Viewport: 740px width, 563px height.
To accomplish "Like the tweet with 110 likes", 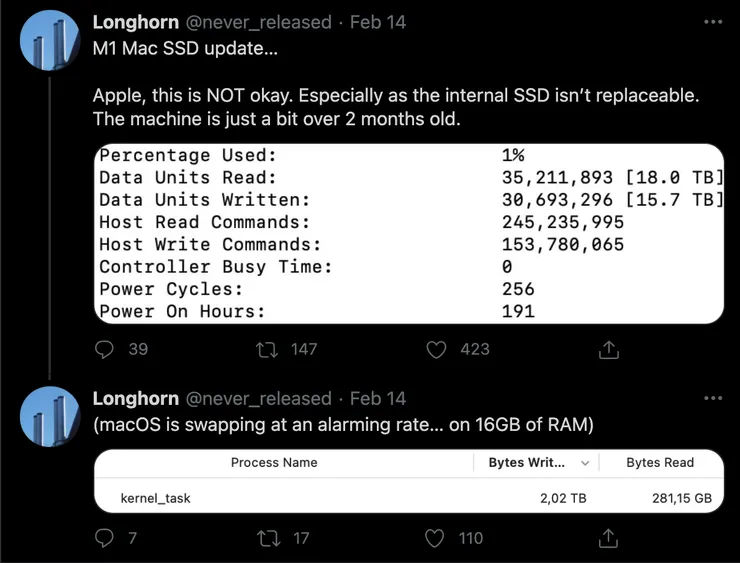I will click(435, 538).
